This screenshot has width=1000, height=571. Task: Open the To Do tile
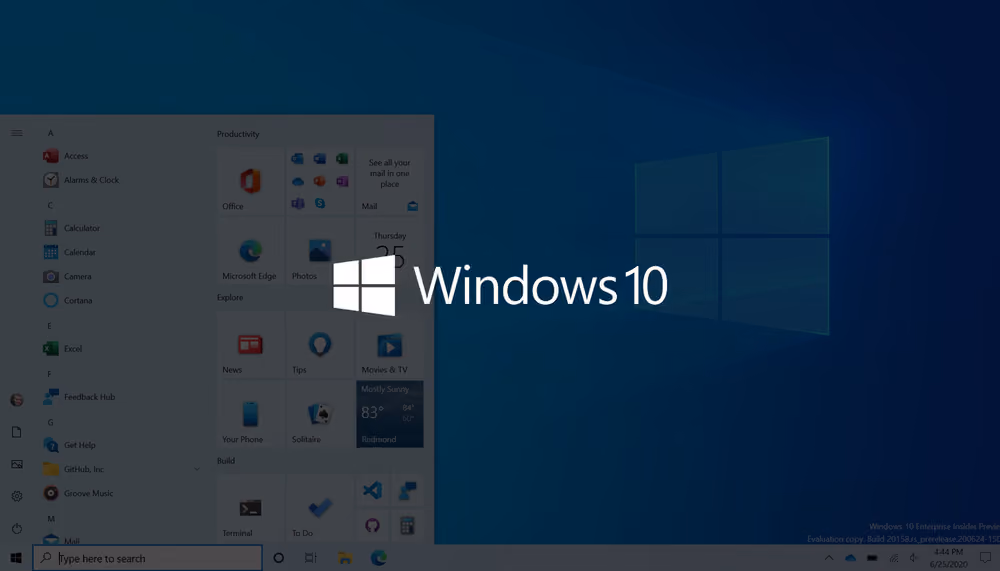click(x=320, y=508)
